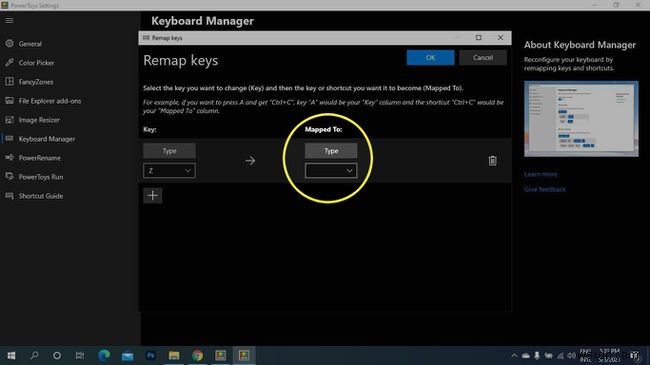This screenshot has height=365, width=650.
Task: Open File Explorer from taskbar
Action: [x=174, y=355]
